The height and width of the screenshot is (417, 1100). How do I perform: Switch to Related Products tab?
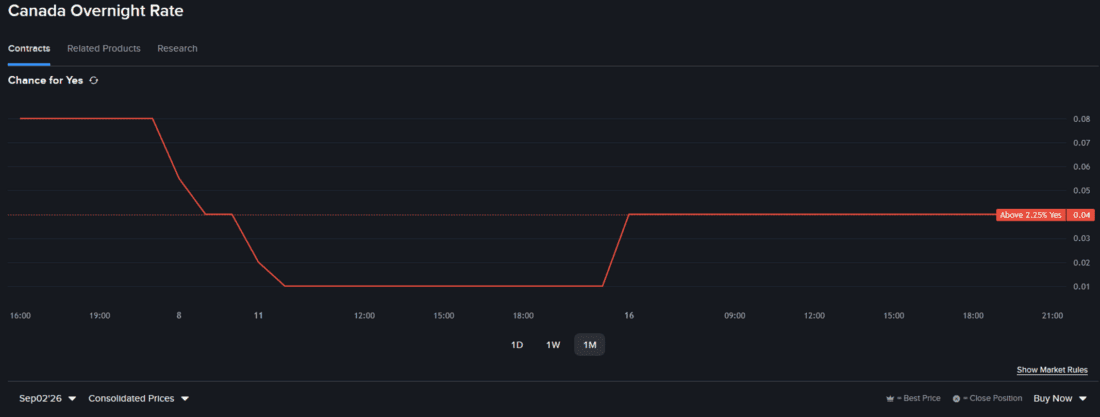[104, 48]
